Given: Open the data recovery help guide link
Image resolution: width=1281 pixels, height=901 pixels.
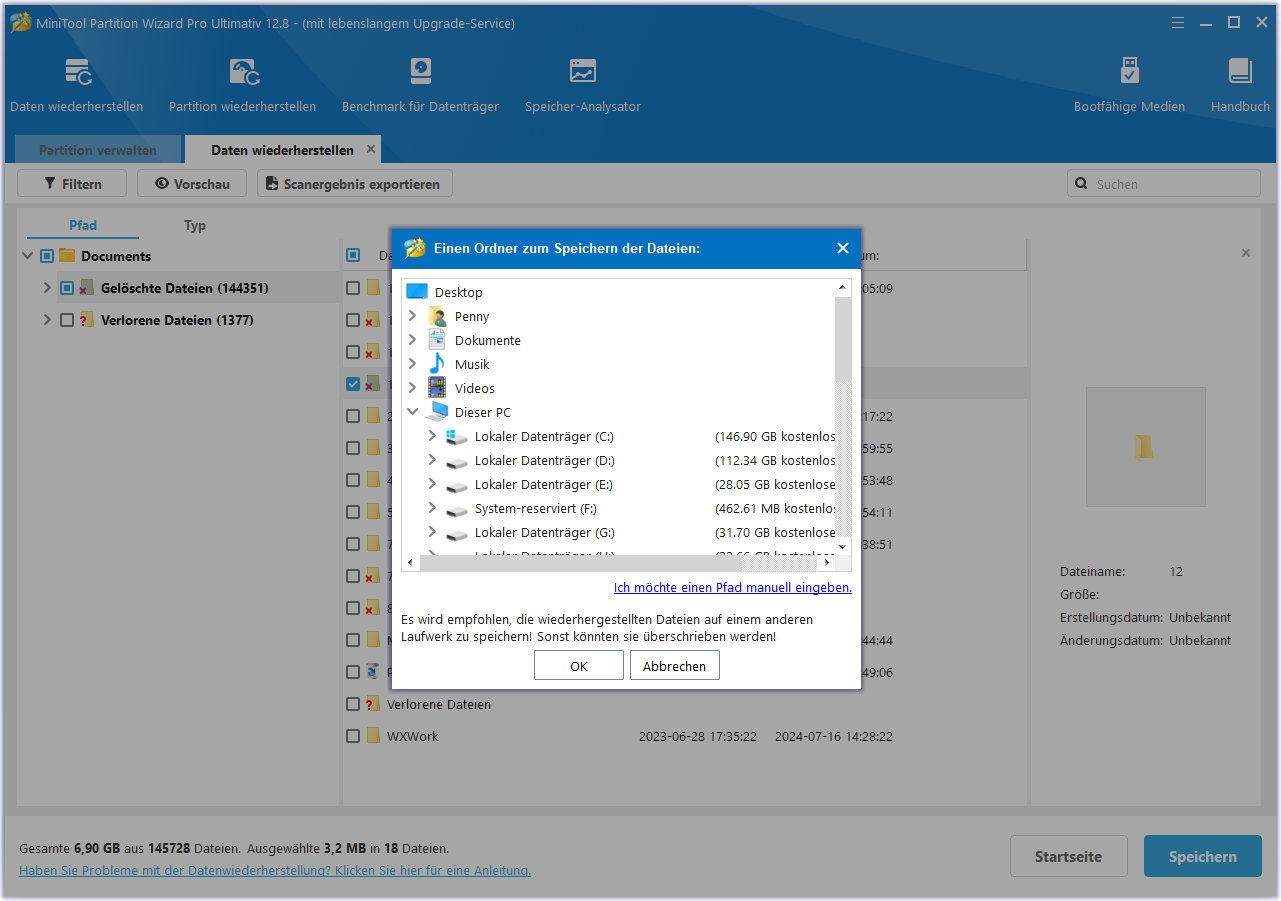Looking at the screenshot, I should [275, 870].
